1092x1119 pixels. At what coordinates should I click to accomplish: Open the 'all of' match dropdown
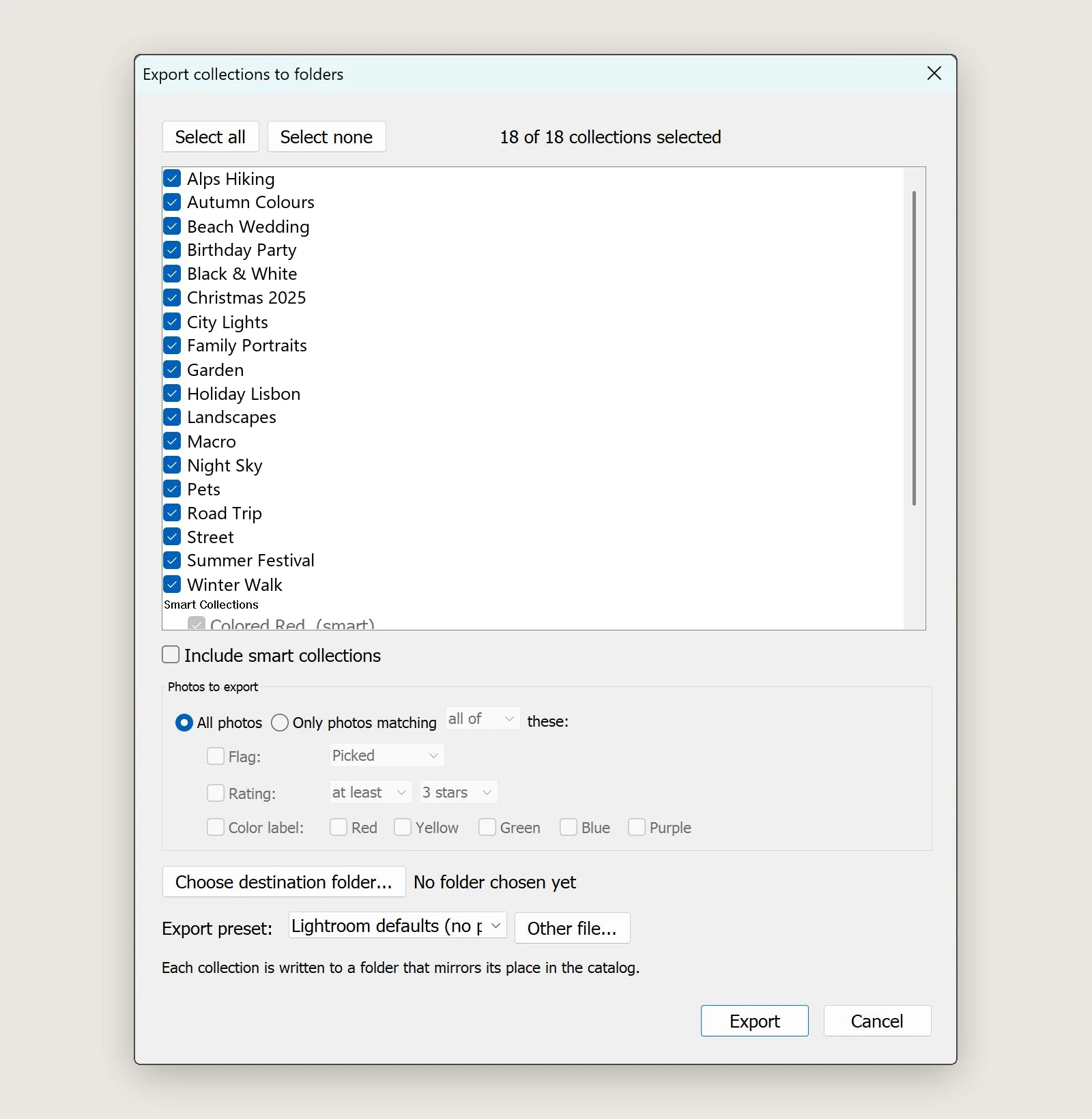[x=483, y=718]
